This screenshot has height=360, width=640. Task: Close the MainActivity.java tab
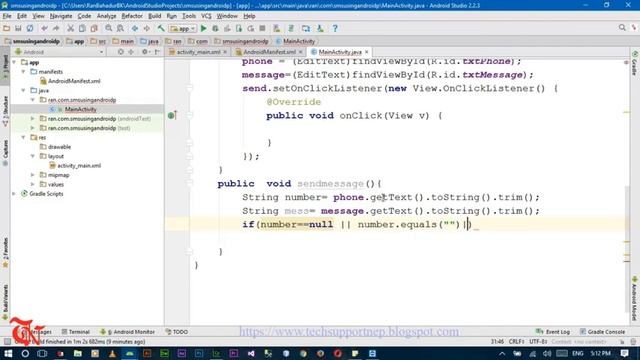367,52
